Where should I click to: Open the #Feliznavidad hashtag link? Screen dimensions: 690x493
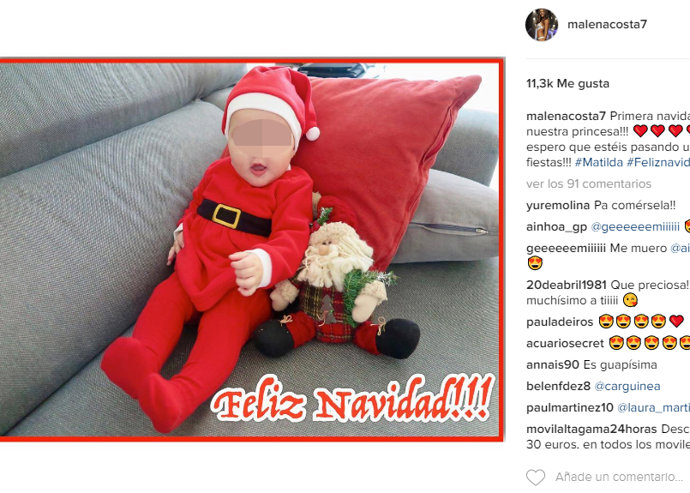click(x=658, y=162)
